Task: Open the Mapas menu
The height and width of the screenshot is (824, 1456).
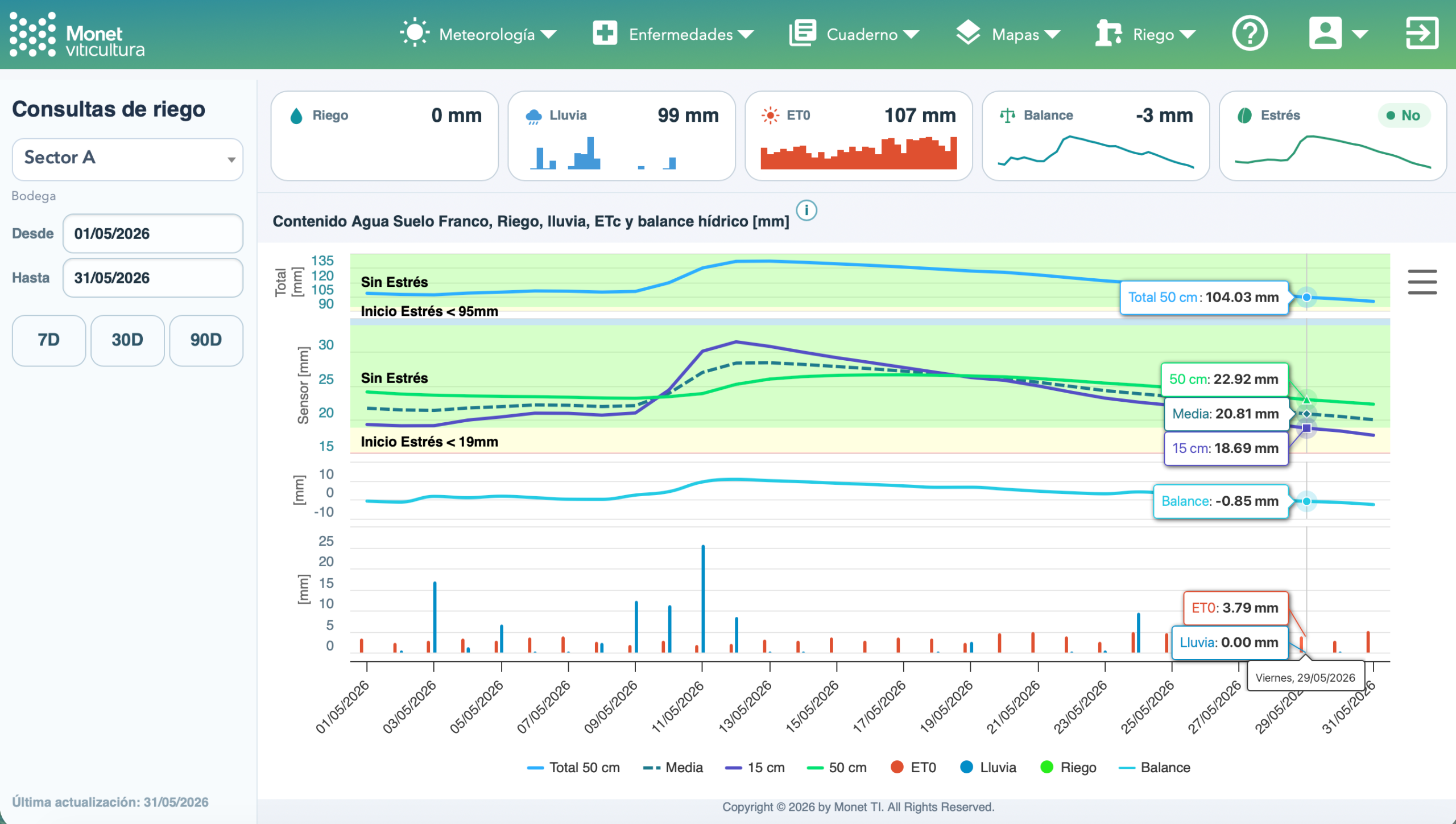Action: 1007,34
